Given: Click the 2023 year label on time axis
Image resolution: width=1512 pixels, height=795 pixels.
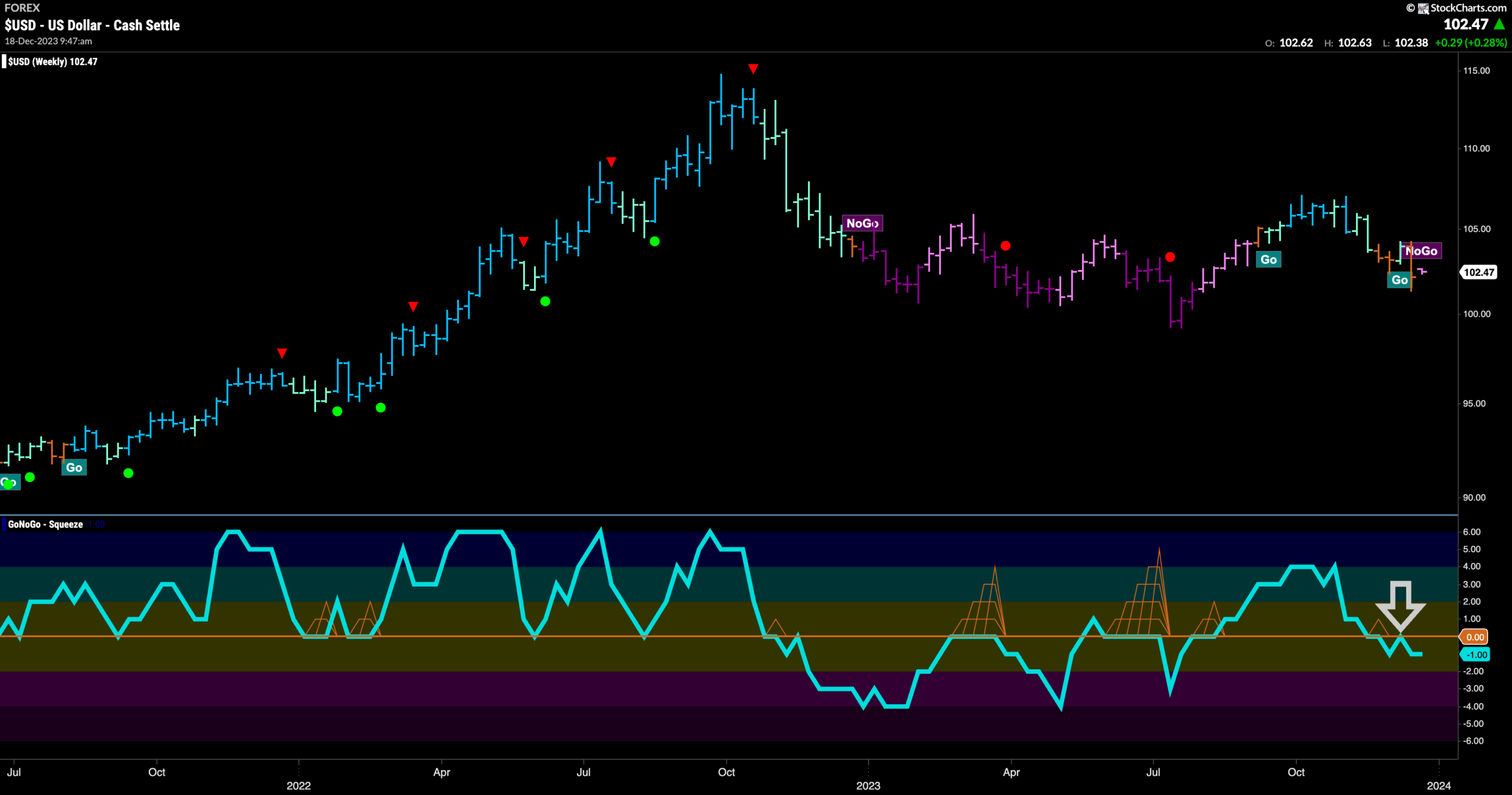Looking at the screenshot, I should [x=868, y=786].
